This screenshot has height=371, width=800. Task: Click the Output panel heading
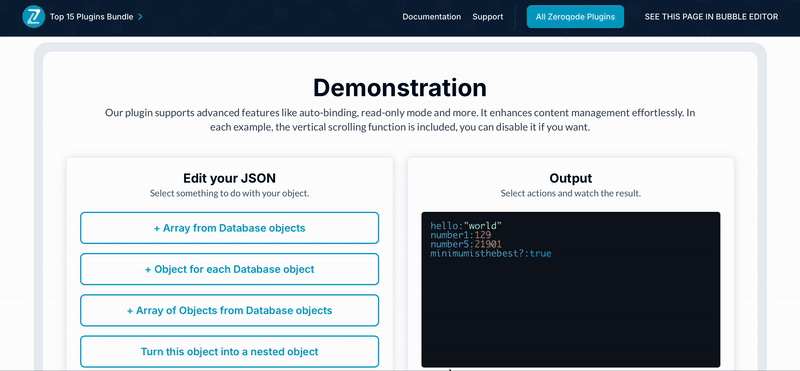(x=571, y=178)
